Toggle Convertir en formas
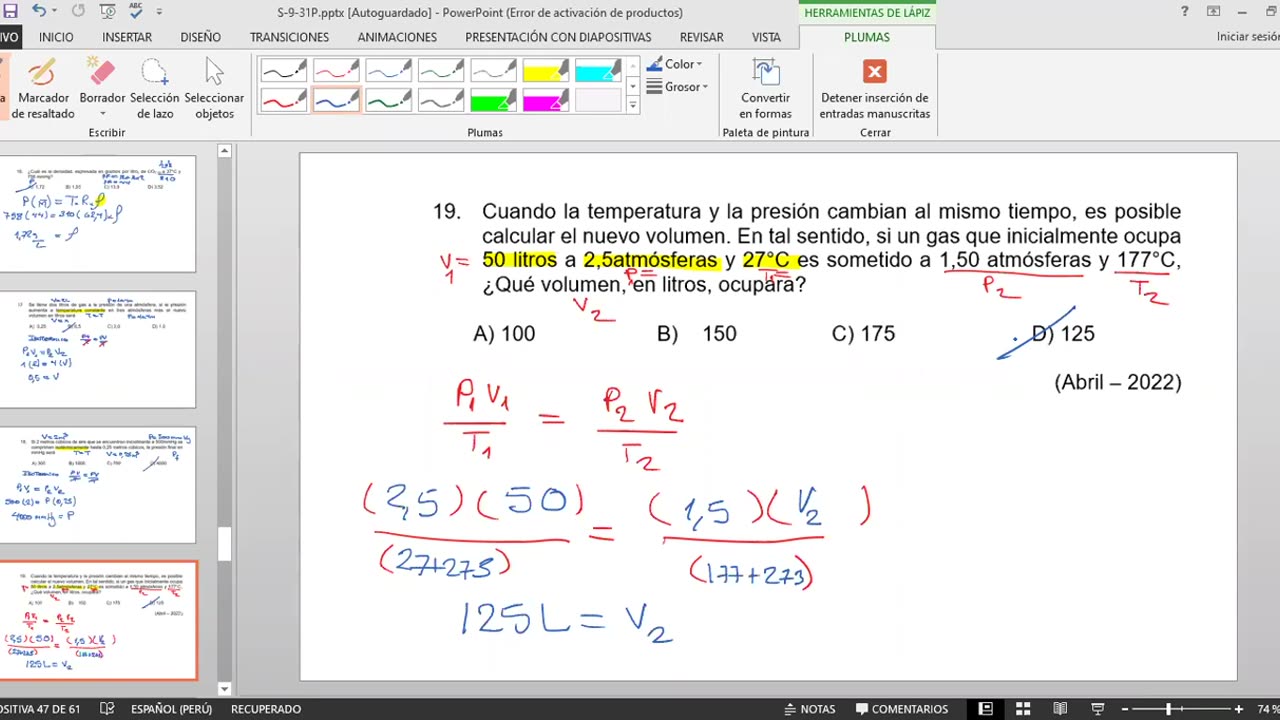Image resolution: width=1280 pixels, height=720 pixels. [766, 89]
